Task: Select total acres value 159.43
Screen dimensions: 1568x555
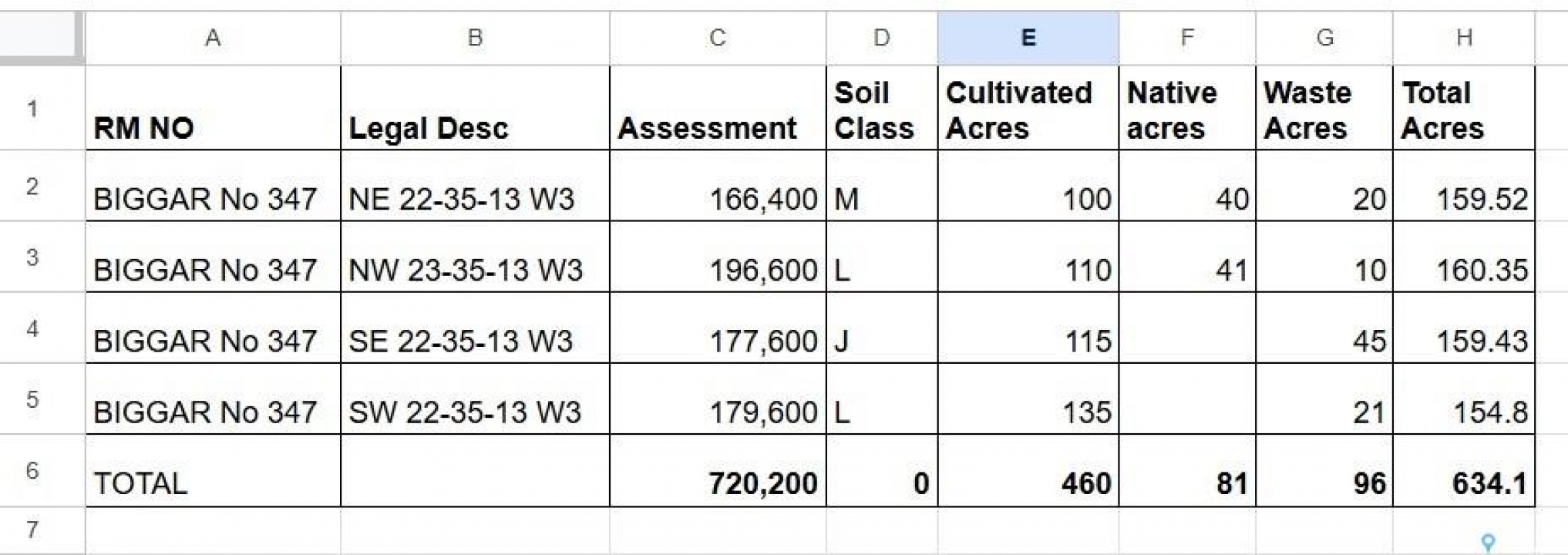Action: coord(1464,328)
